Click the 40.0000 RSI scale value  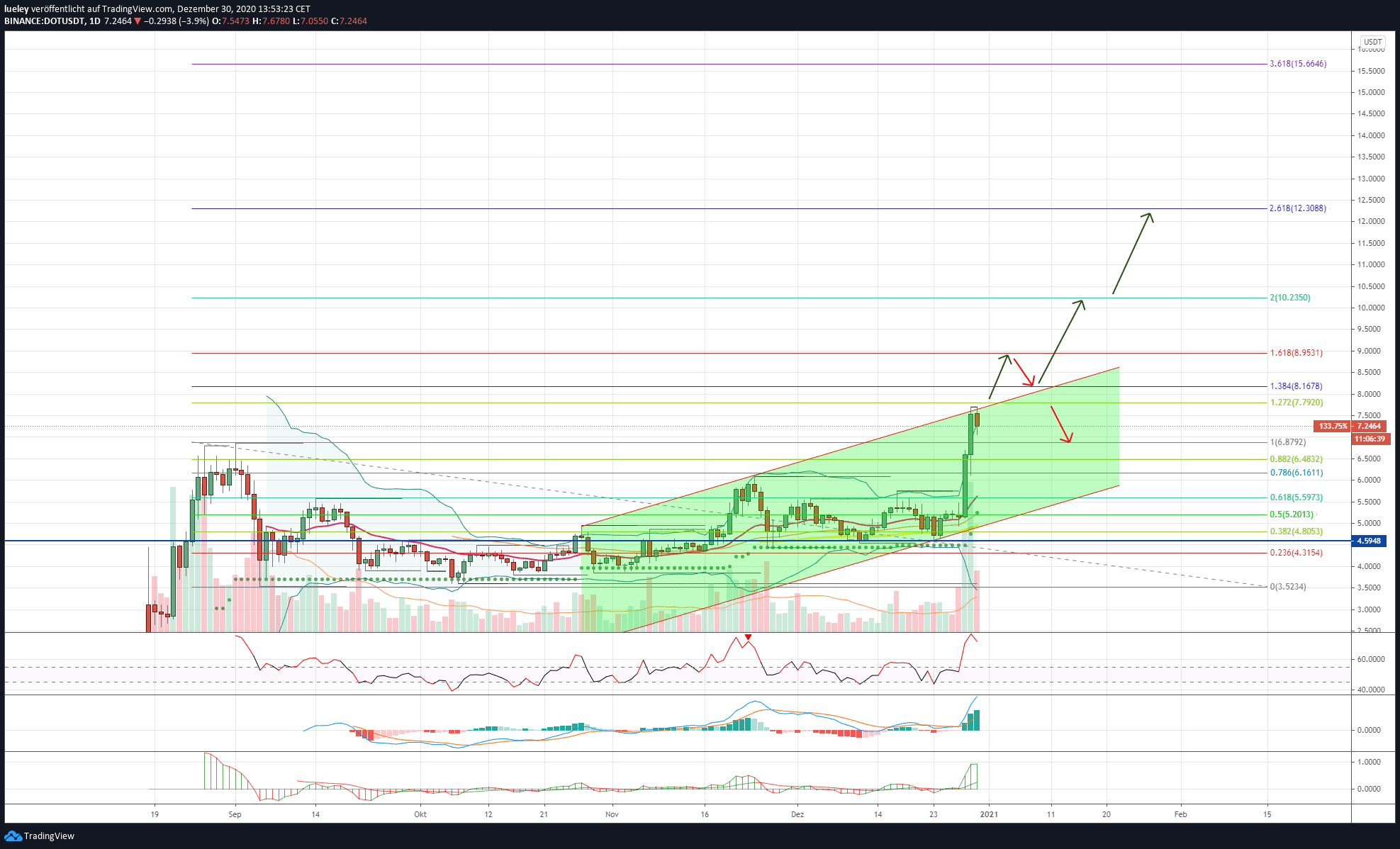[x=1370, y=690]
